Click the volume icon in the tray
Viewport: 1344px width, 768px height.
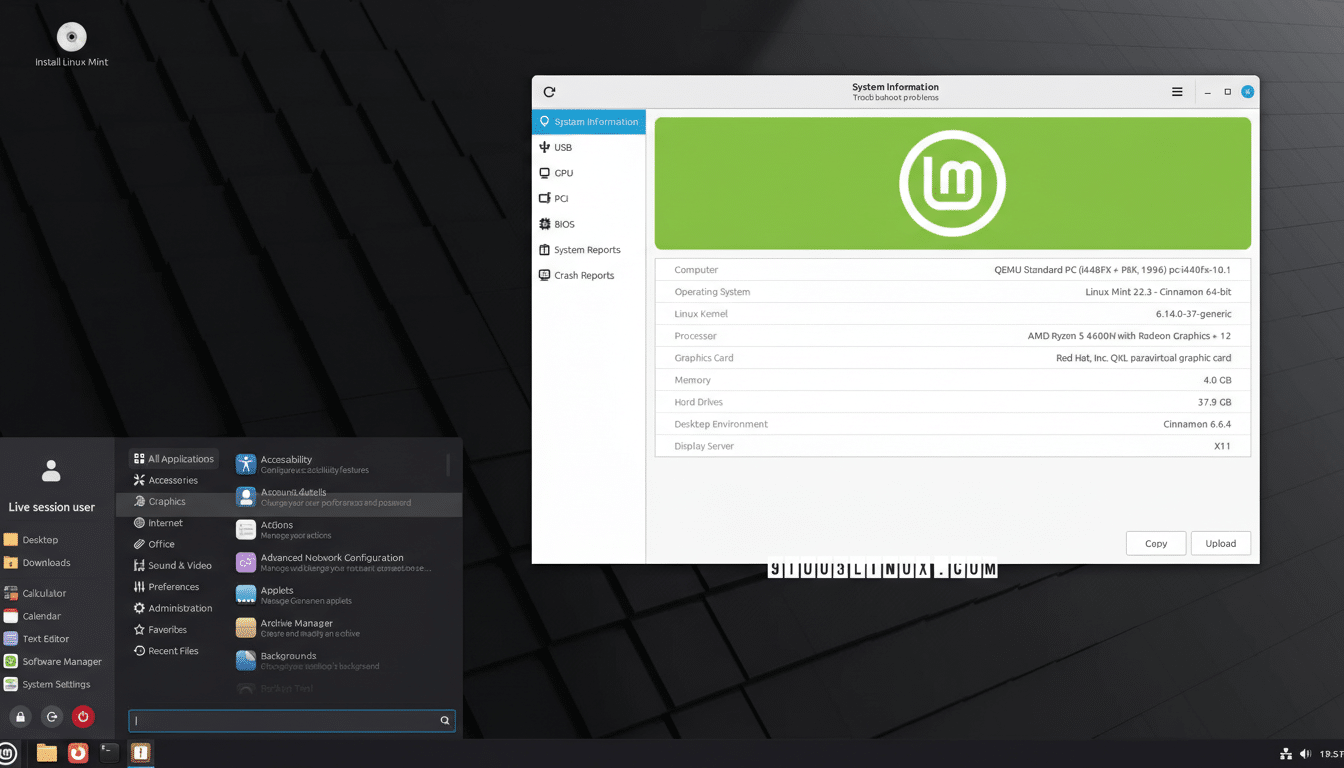point(1305,753)
